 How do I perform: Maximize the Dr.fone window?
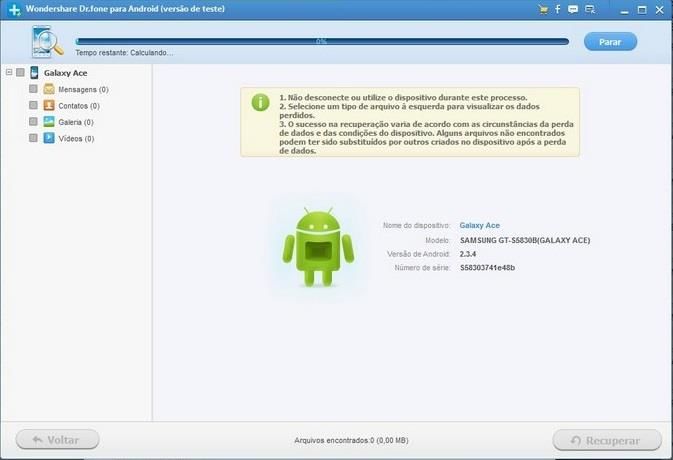(x=642, y=9)
